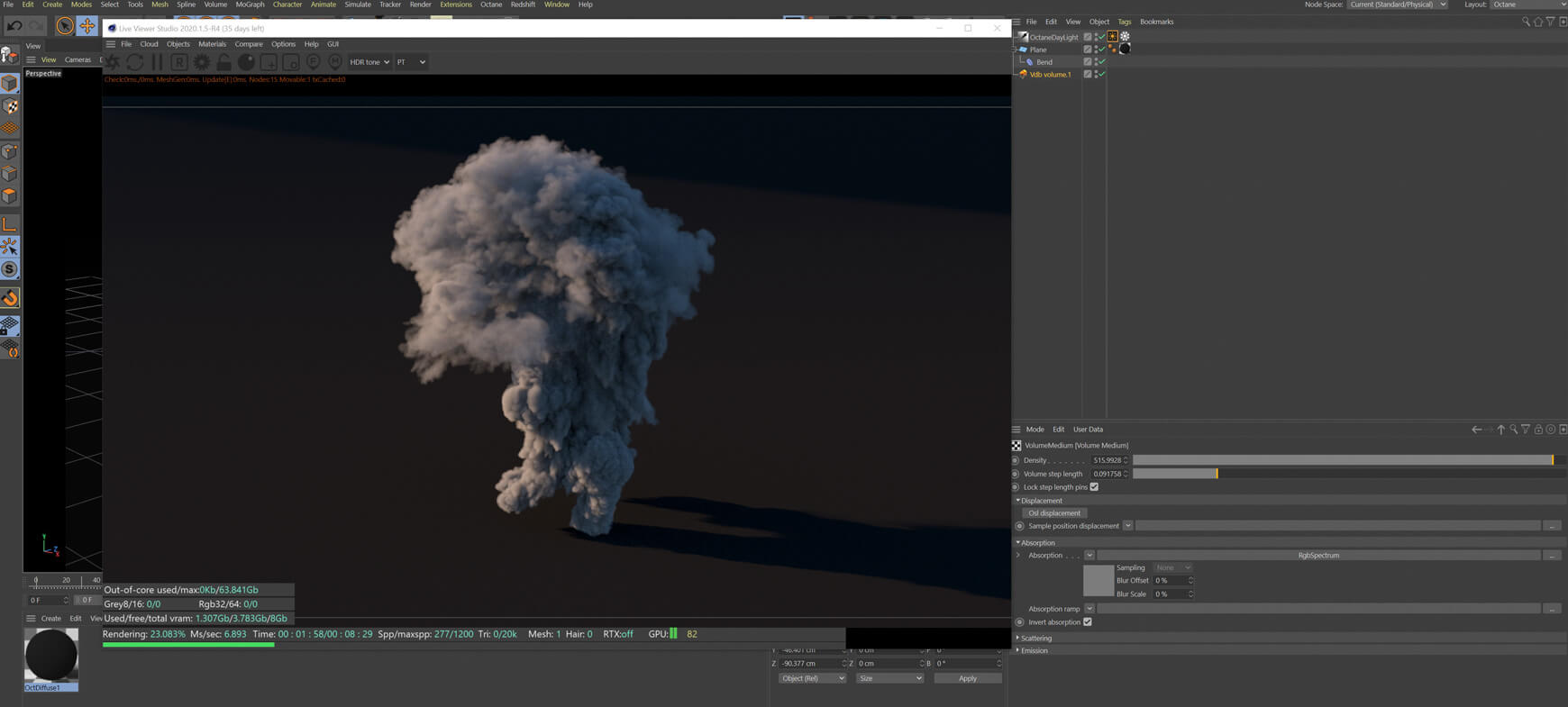
Task: Toggle the clay mode sphere icon
Action: click(x=246, y=62)
